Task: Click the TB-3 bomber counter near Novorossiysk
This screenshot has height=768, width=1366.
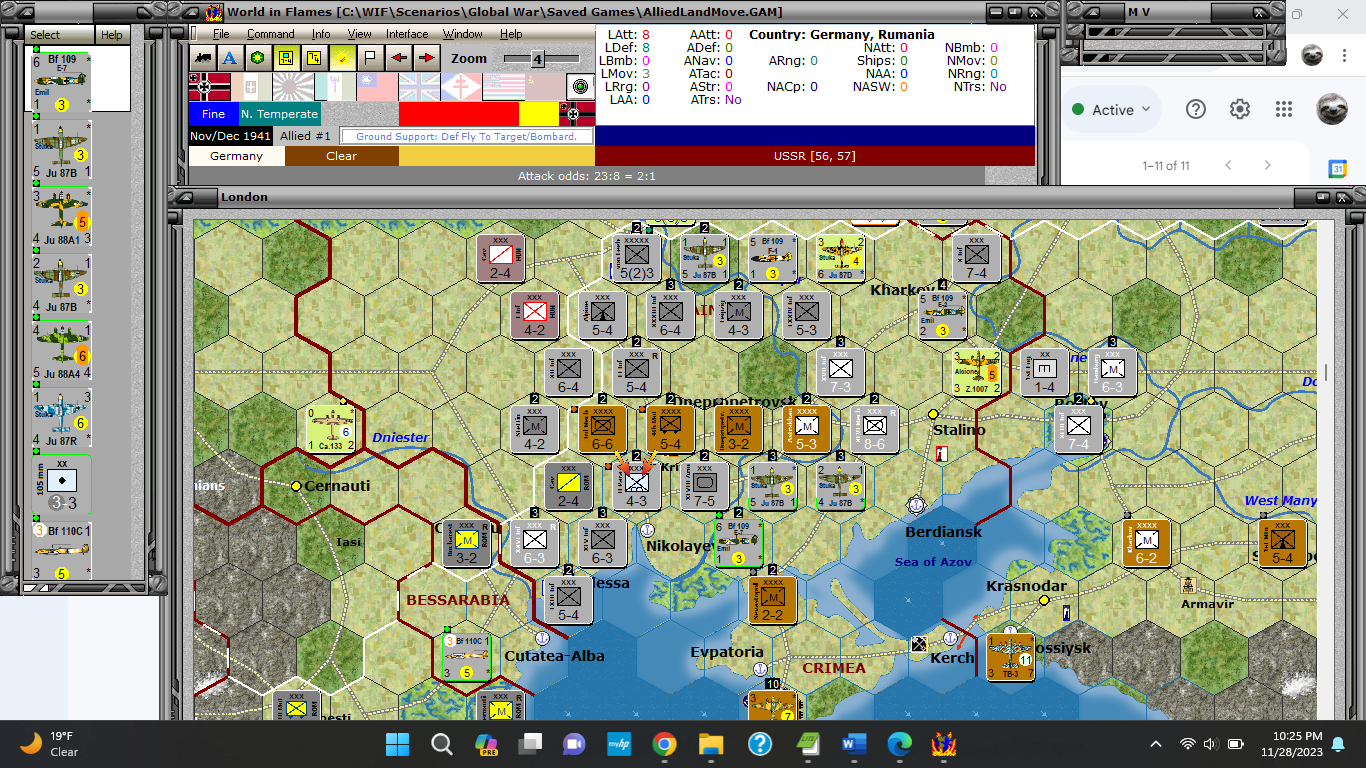Action: 1010,656
